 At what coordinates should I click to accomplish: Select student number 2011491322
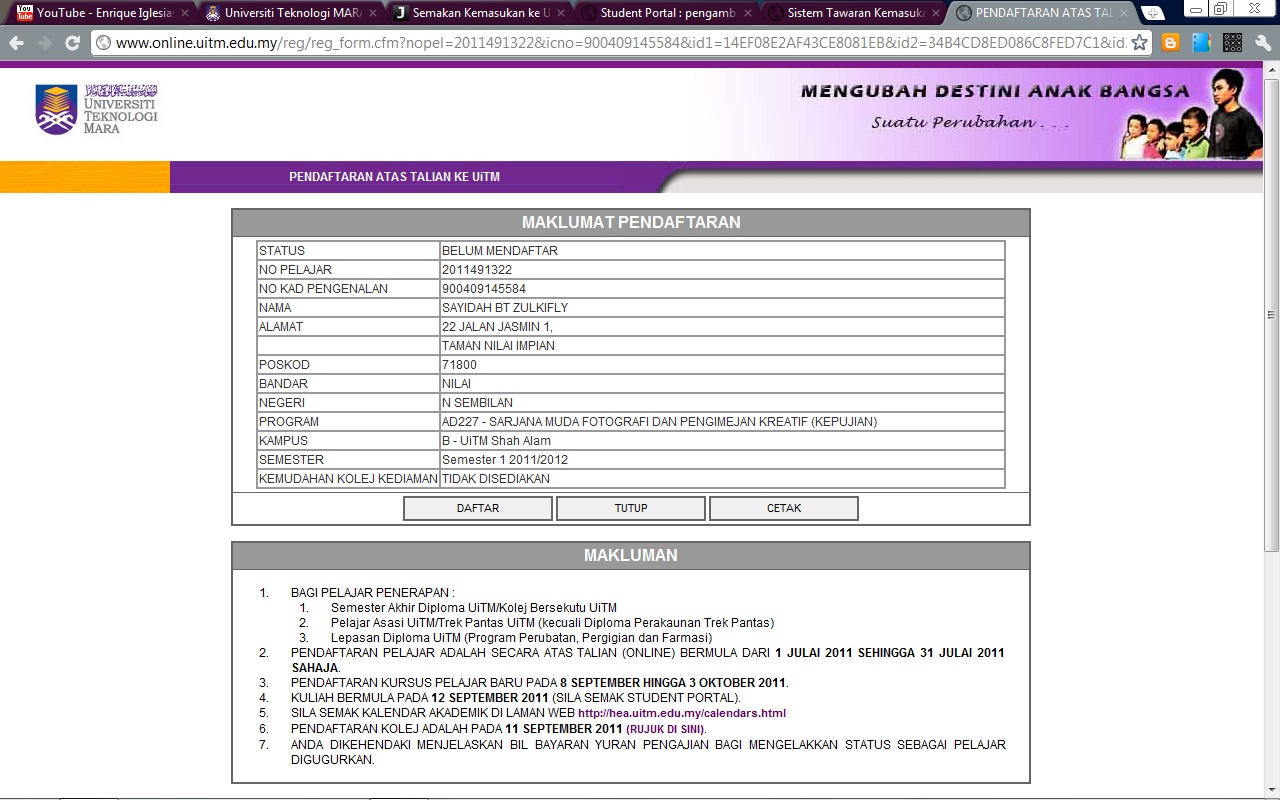(x=476, y=270)
